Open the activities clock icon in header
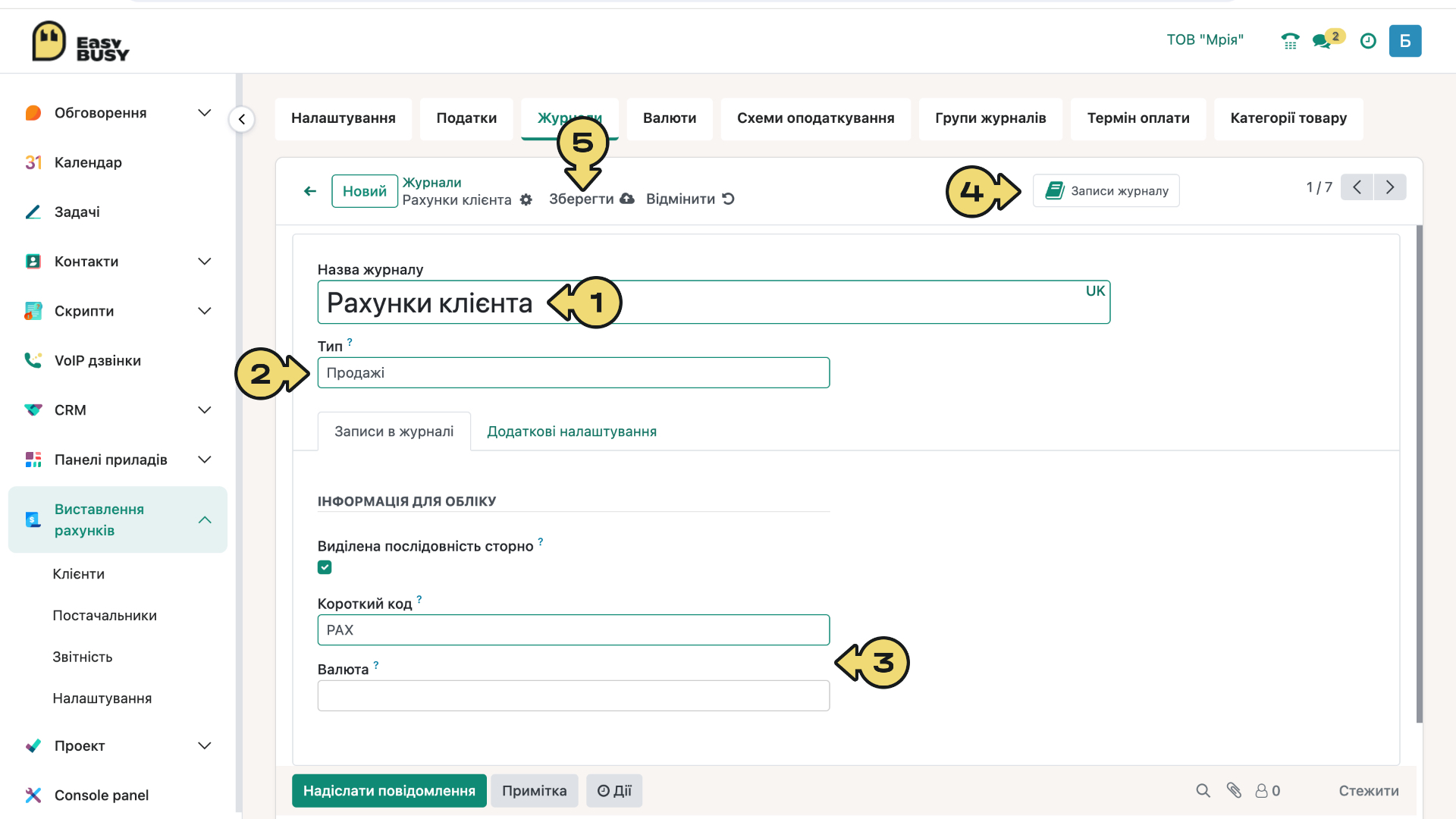 pos(1368,41)
